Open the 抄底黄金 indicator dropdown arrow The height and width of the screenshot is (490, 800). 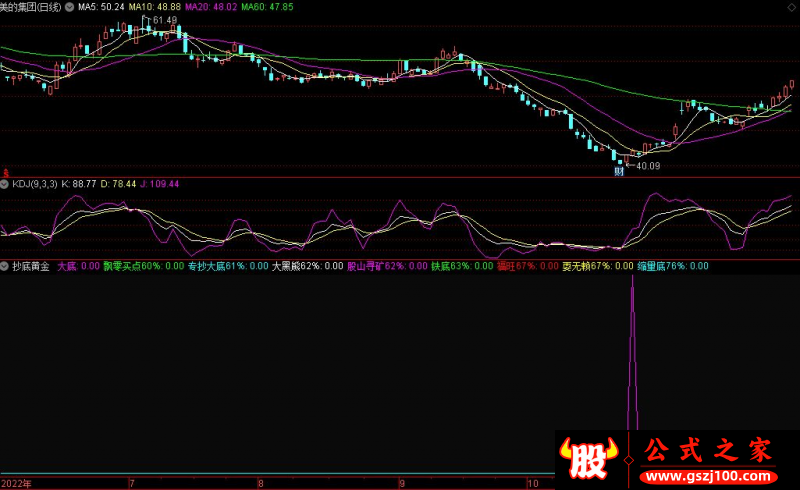[6, 267]
